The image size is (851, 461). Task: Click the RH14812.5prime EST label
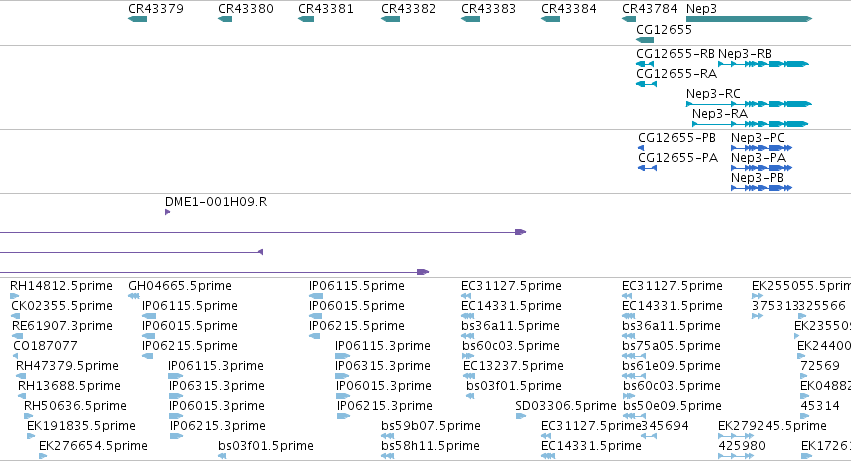click(x=61, y=286)
